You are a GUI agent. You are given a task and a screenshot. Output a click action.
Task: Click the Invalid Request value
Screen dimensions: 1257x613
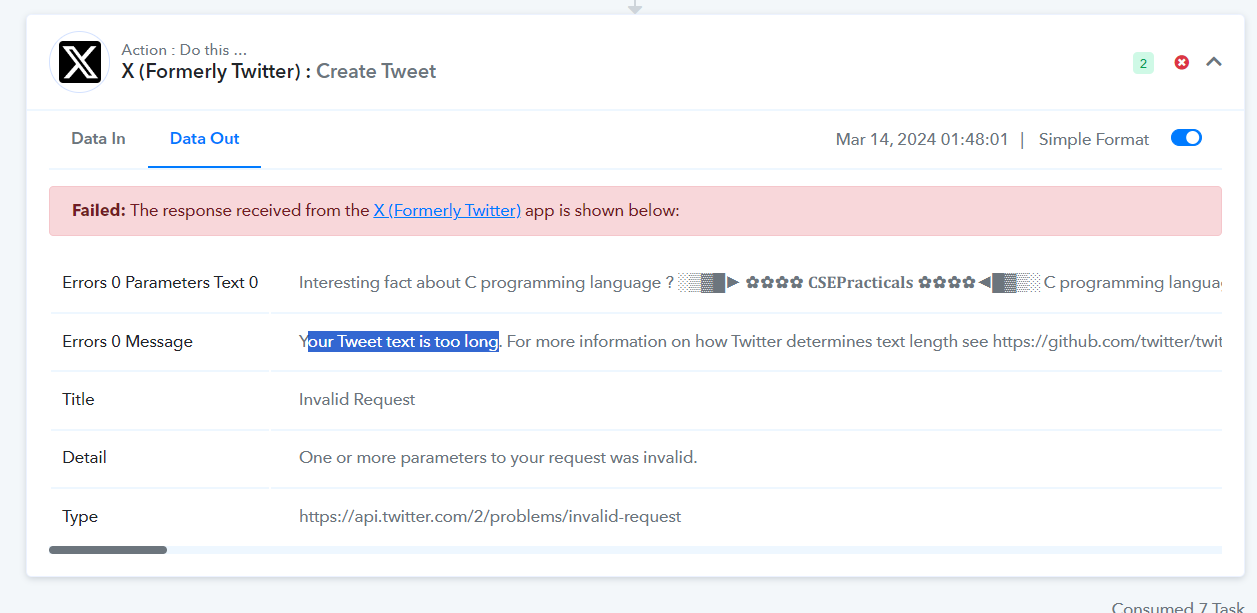pyautogui.click(x=357, y=400)
